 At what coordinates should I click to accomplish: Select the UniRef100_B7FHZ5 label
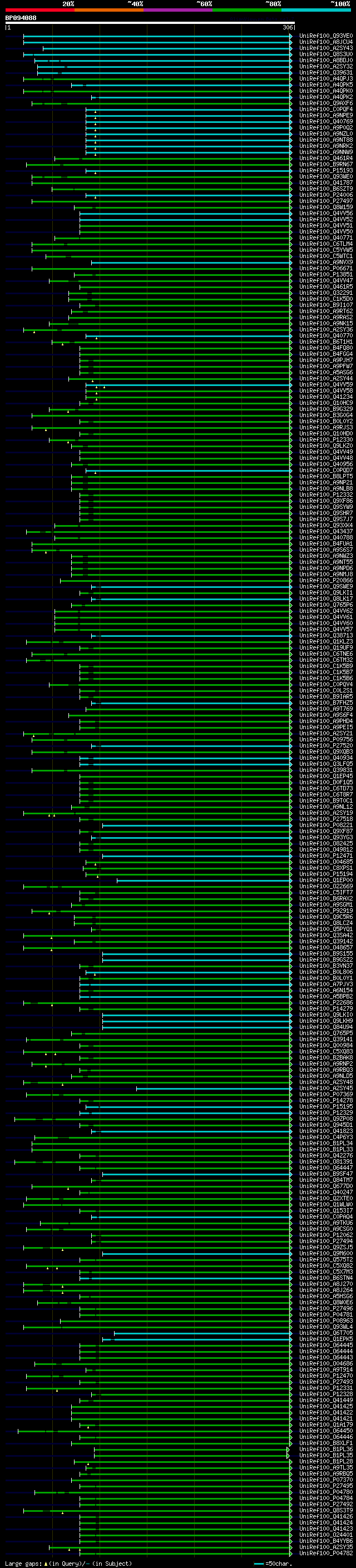326,703
